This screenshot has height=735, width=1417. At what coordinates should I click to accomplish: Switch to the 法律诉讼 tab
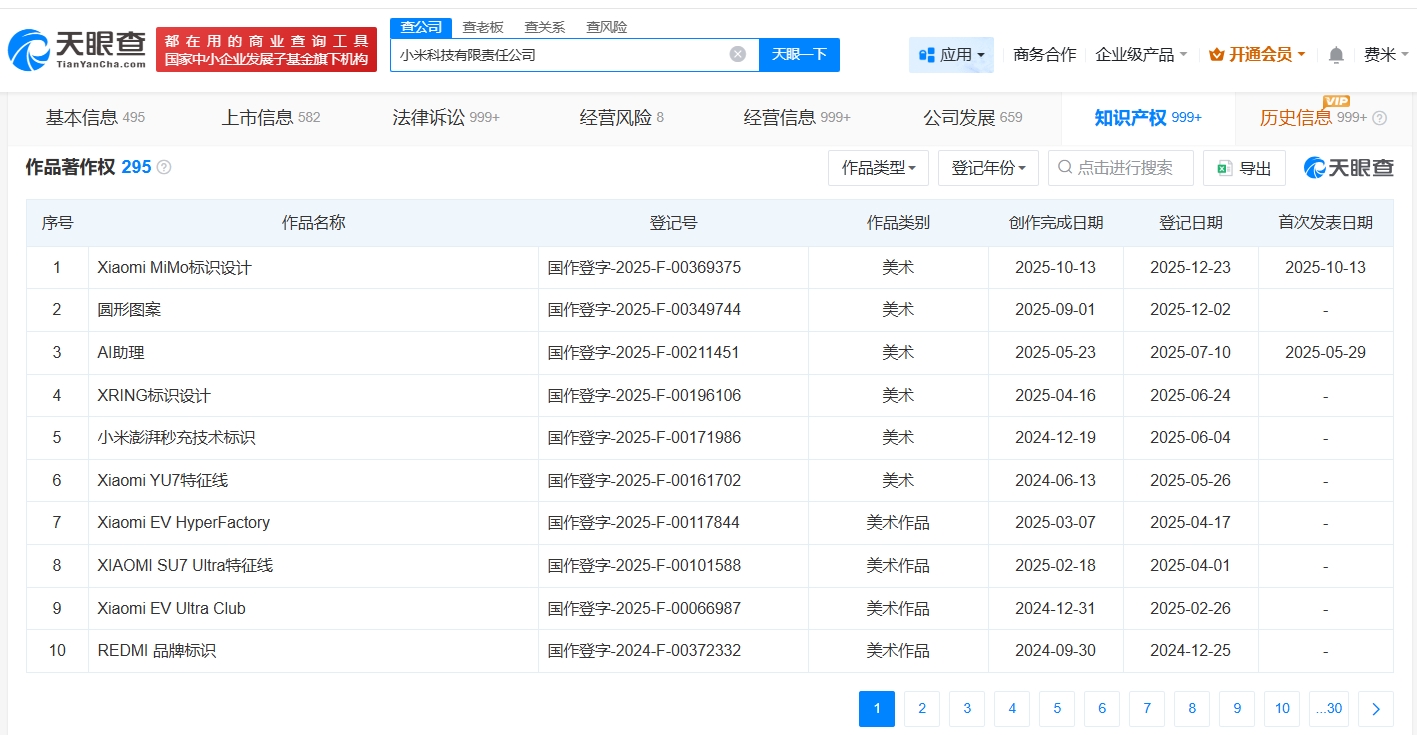(x=445, y=118)
